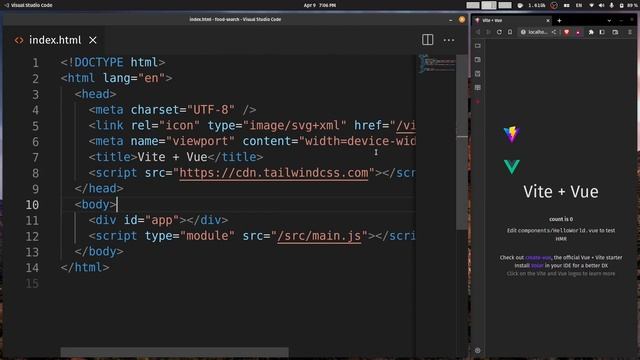Reload the browser page
Screen dimensions: 640x360
499,32
